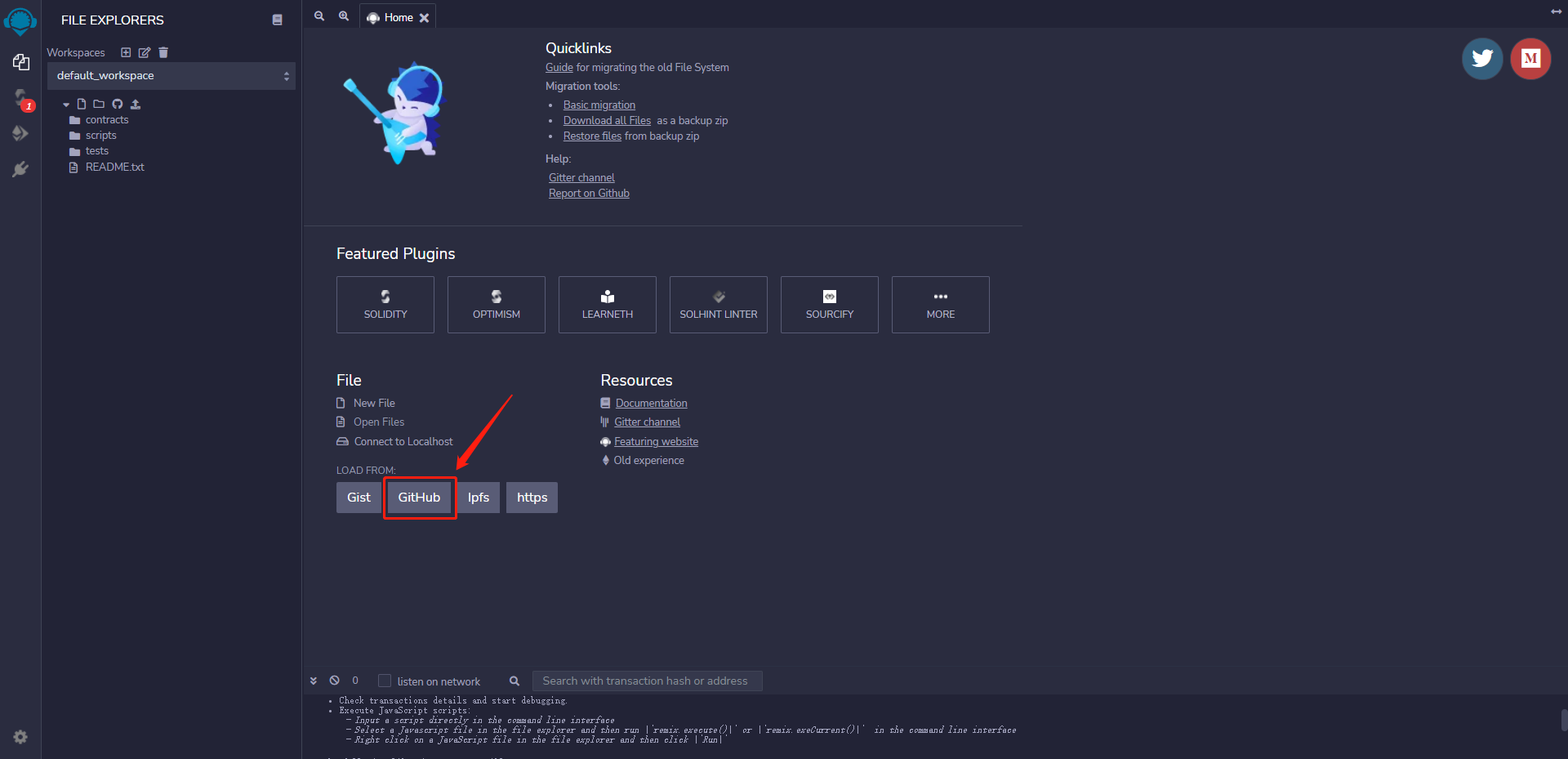Switch to Old experience
1568x759 pixels.
[x=649, y=461]
